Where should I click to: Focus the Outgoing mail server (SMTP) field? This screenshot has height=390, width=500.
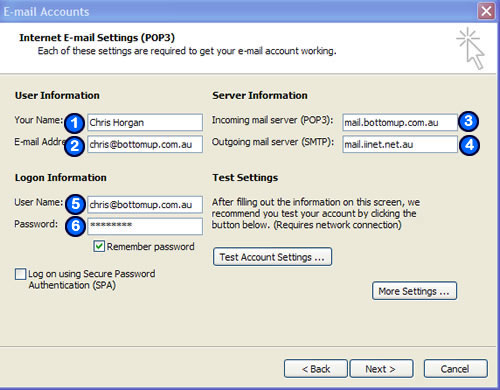[x=400, y=144]
